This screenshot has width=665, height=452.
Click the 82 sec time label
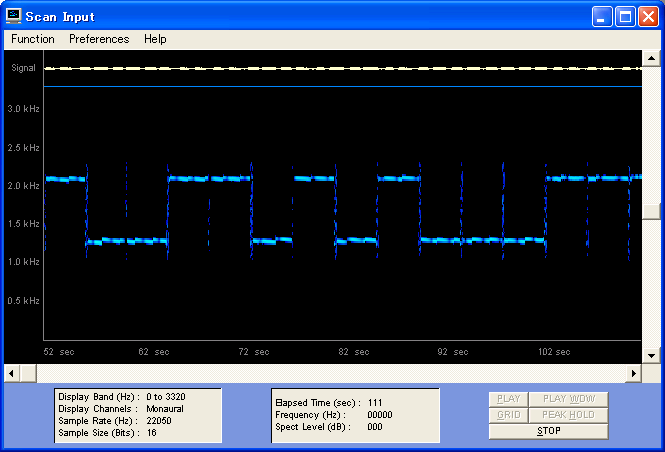click(354, 352)
